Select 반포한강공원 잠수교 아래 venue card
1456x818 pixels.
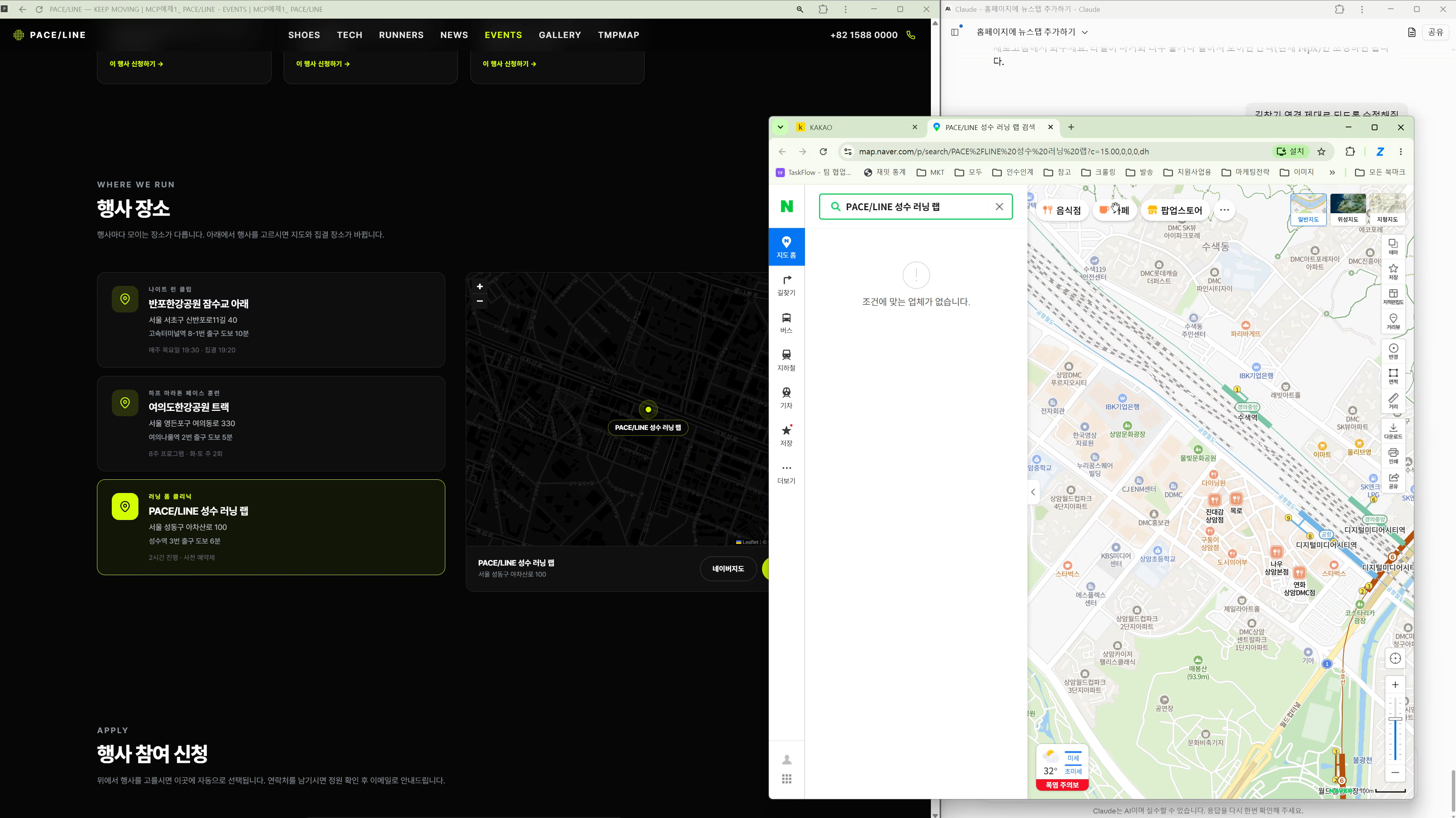coord(271,320)
